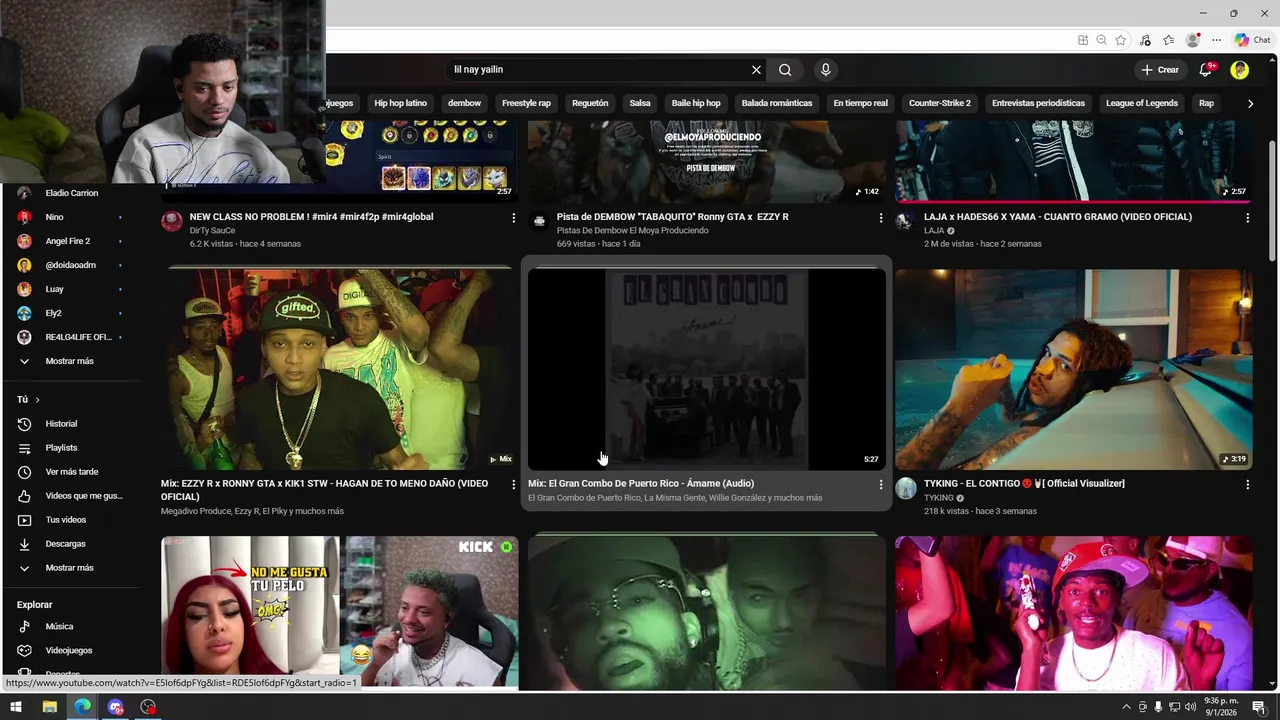Play TYKING EL CONTIGO thumbnail
The height and width of the screenshot is (720, 1280).
(1073, 369)
